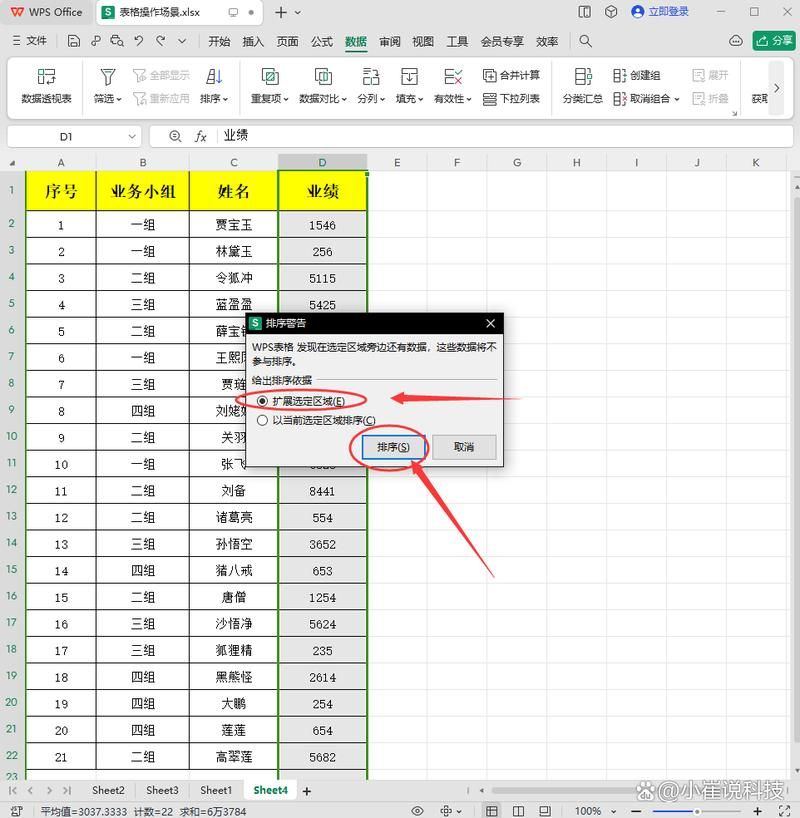Close the 排序警告 dialog
Image resolution: width=800 pixels, height=818 pixels.
click(x=490, y=323)
